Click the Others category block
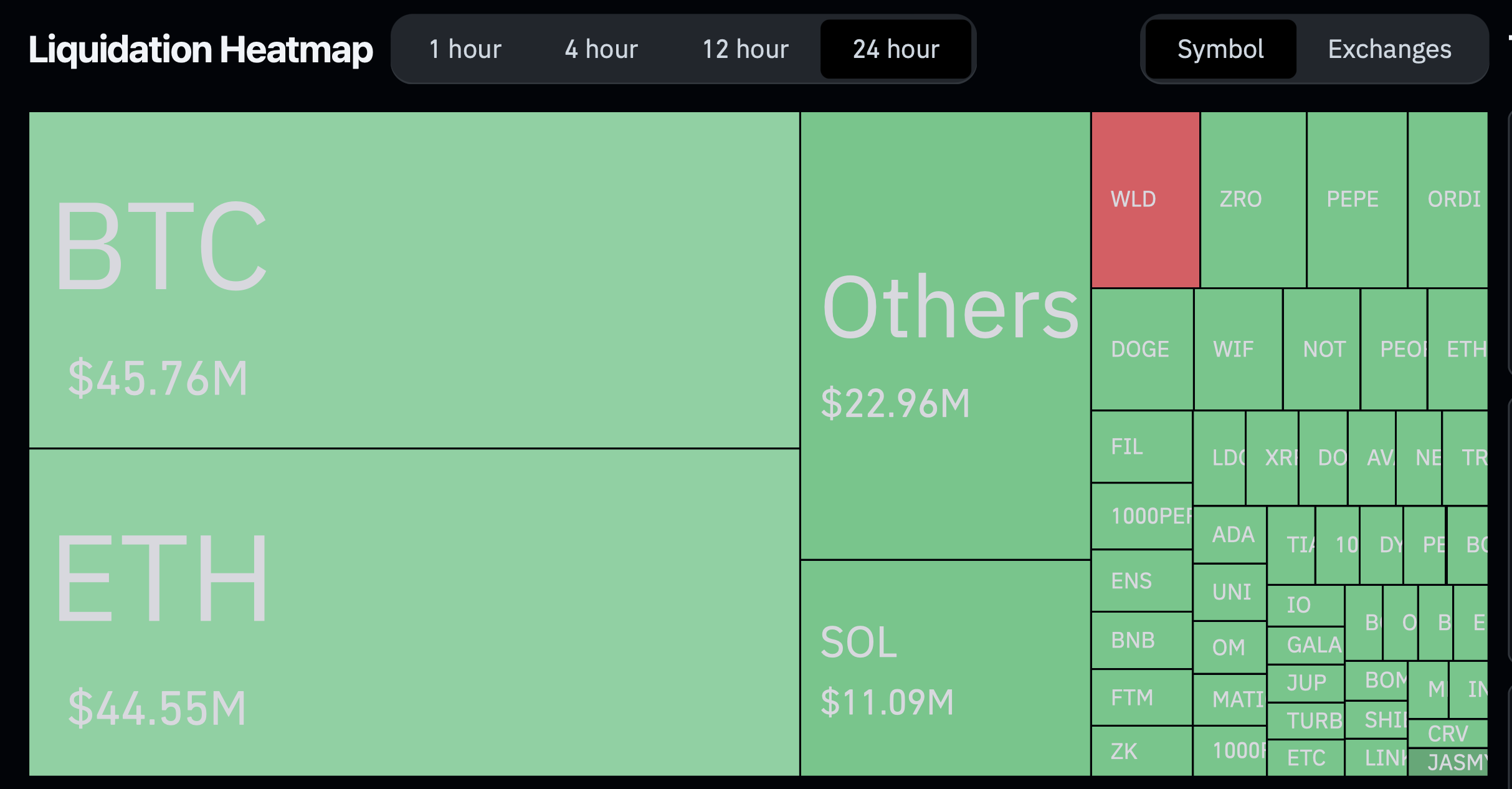The image size is (1512, 789). [x=945, y=335]
